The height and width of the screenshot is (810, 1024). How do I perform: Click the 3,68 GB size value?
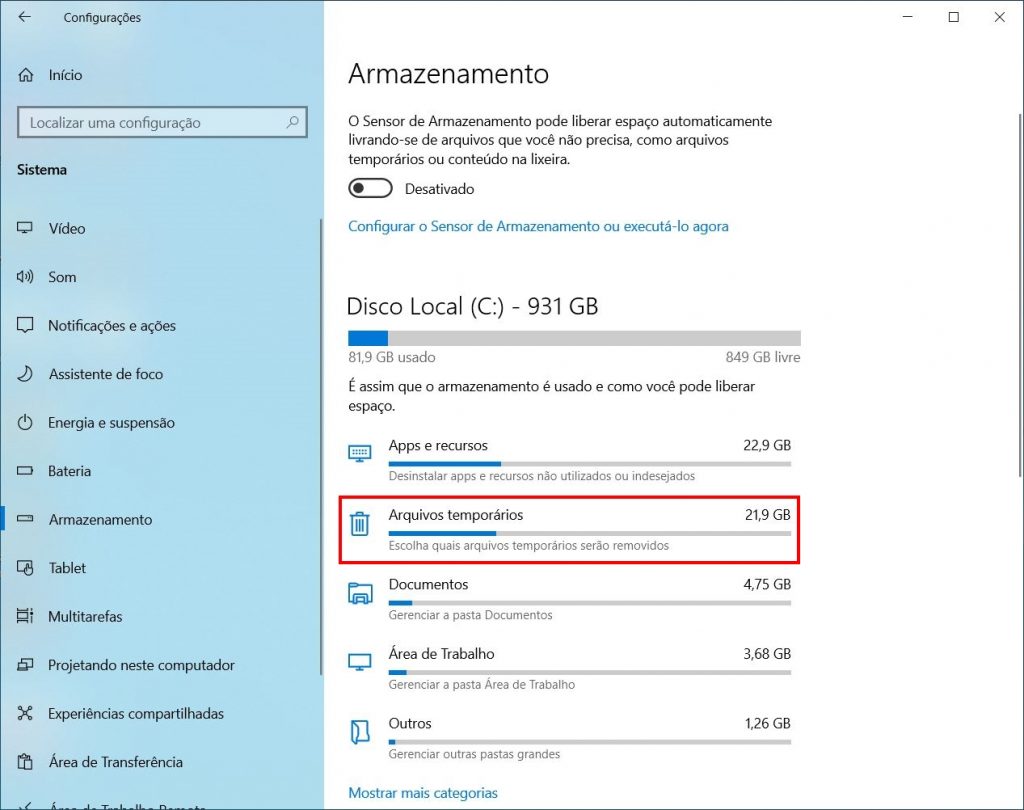(x=767, y=653)
